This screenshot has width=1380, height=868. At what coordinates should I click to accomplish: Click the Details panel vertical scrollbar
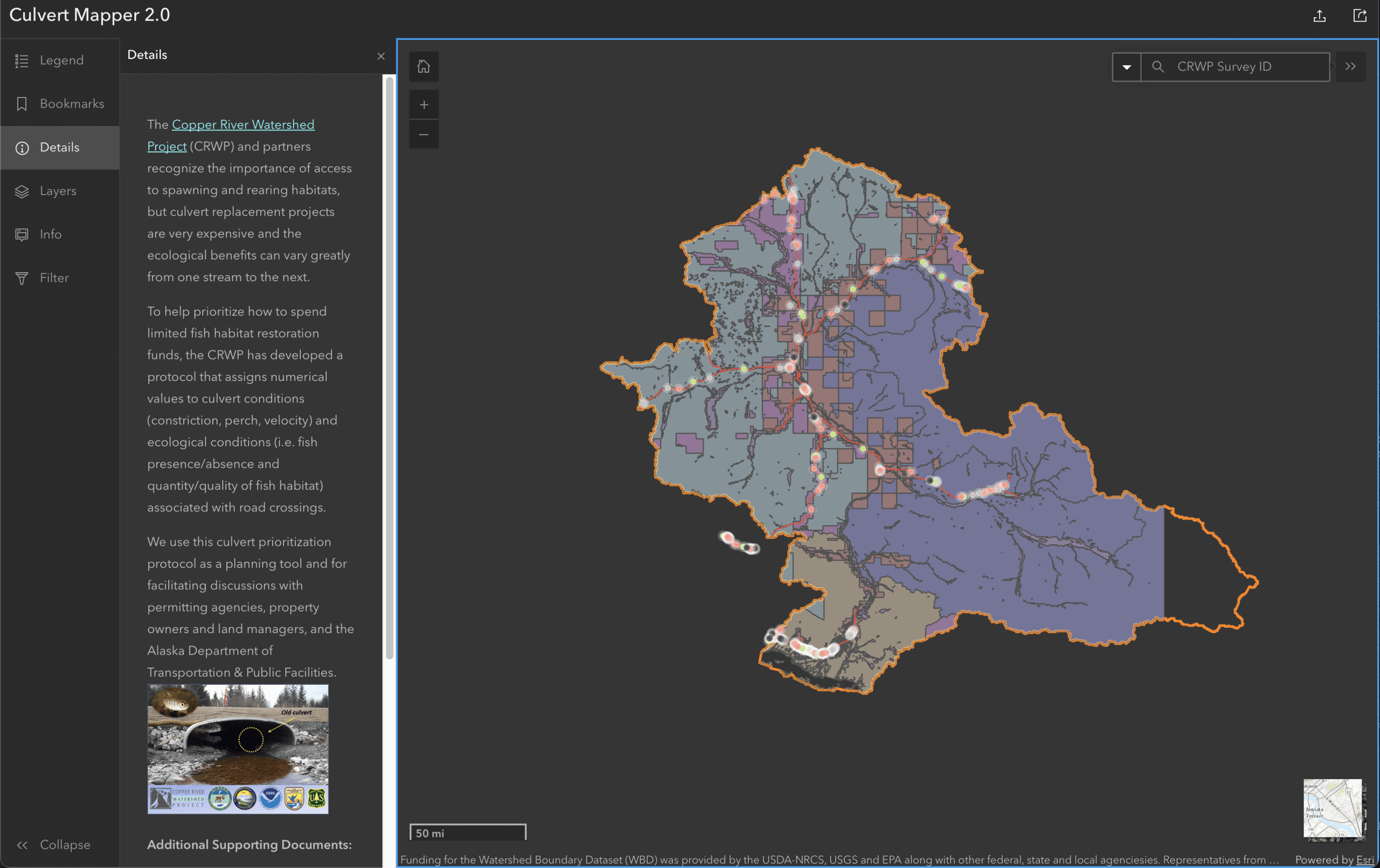390,367
